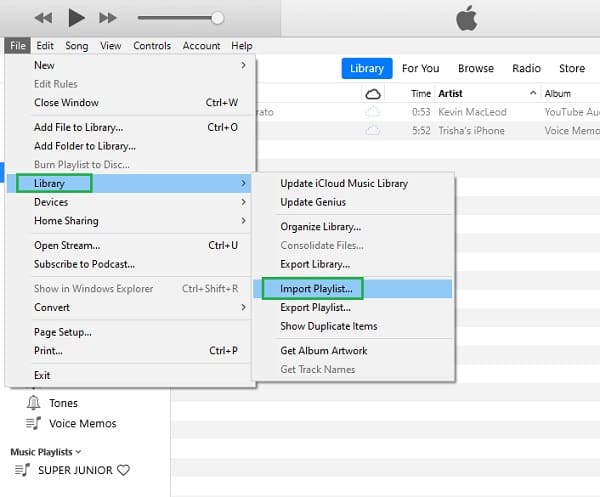Click the volume slider knob
This screenshot has width=600, height=497.
click(217, 18)
